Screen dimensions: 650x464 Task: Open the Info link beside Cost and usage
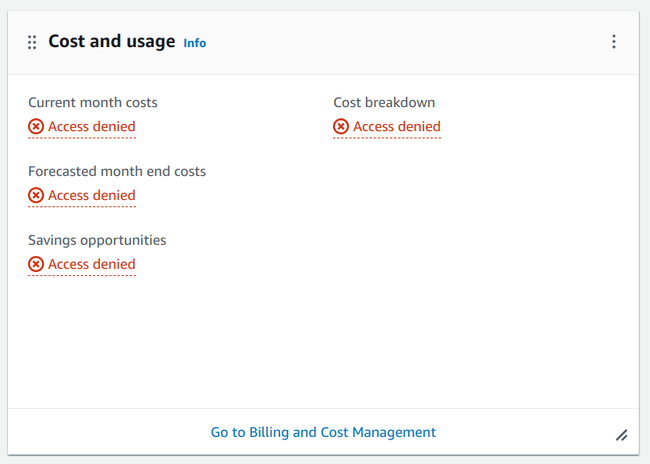tap(195, 43)
